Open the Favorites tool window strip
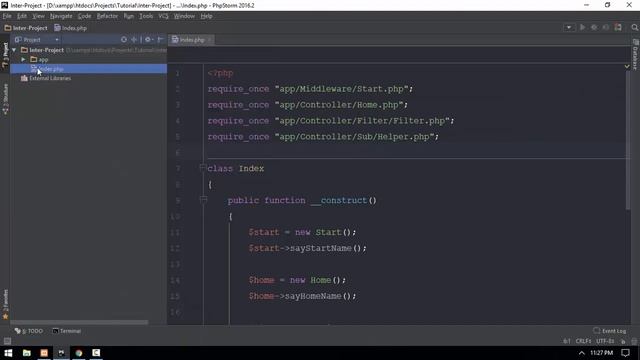The width and height of the screenshot is (640, 360). pyautogui.click(x=5, y=304)
